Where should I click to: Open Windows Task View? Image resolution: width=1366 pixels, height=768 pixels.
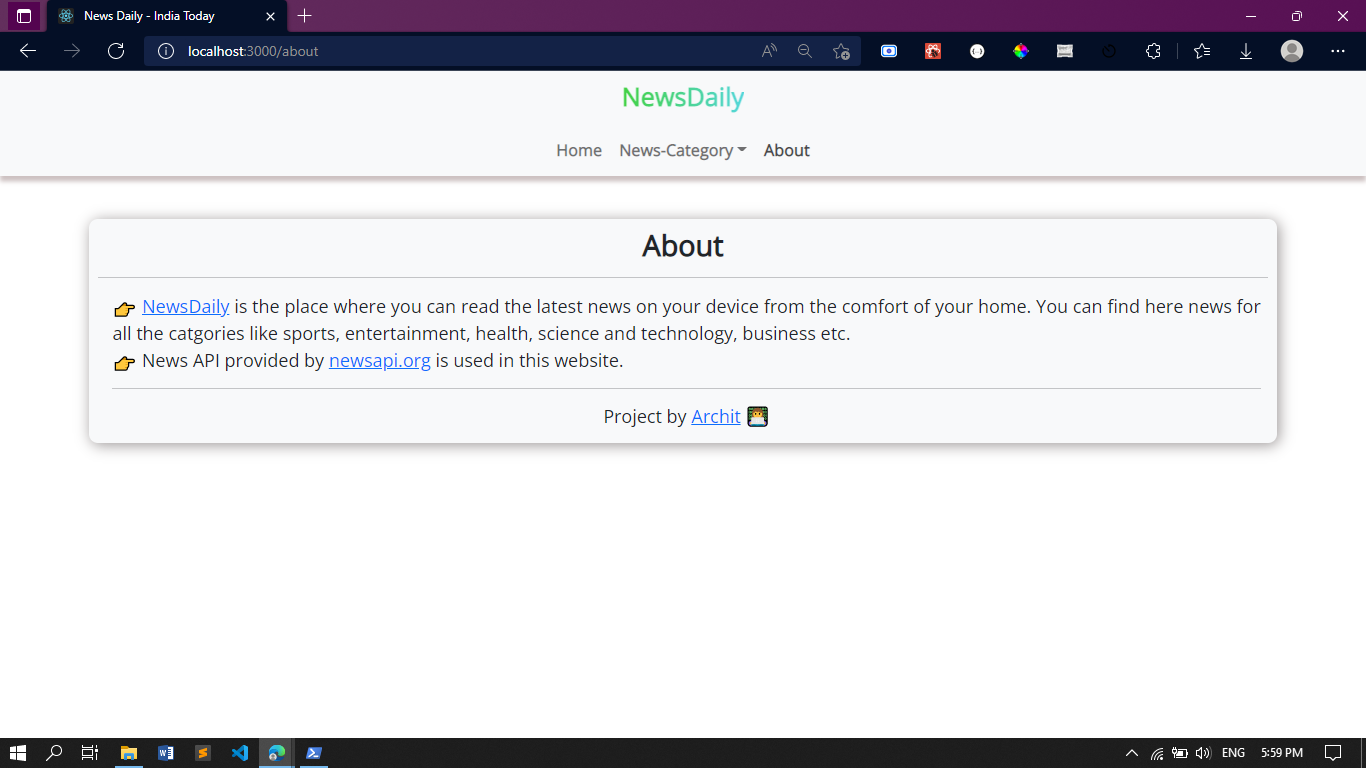pyautogui.click(x=90, y=753)
